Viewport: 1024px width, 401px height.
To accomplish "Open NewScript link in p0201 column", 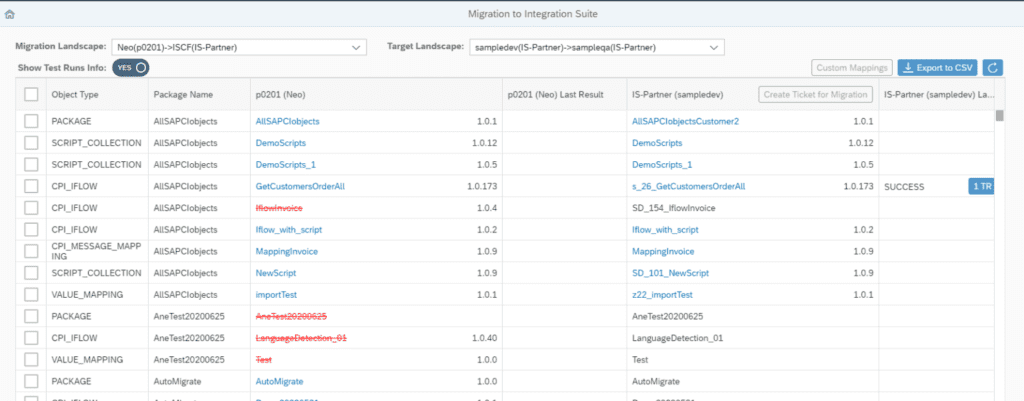I will (276, 272).
